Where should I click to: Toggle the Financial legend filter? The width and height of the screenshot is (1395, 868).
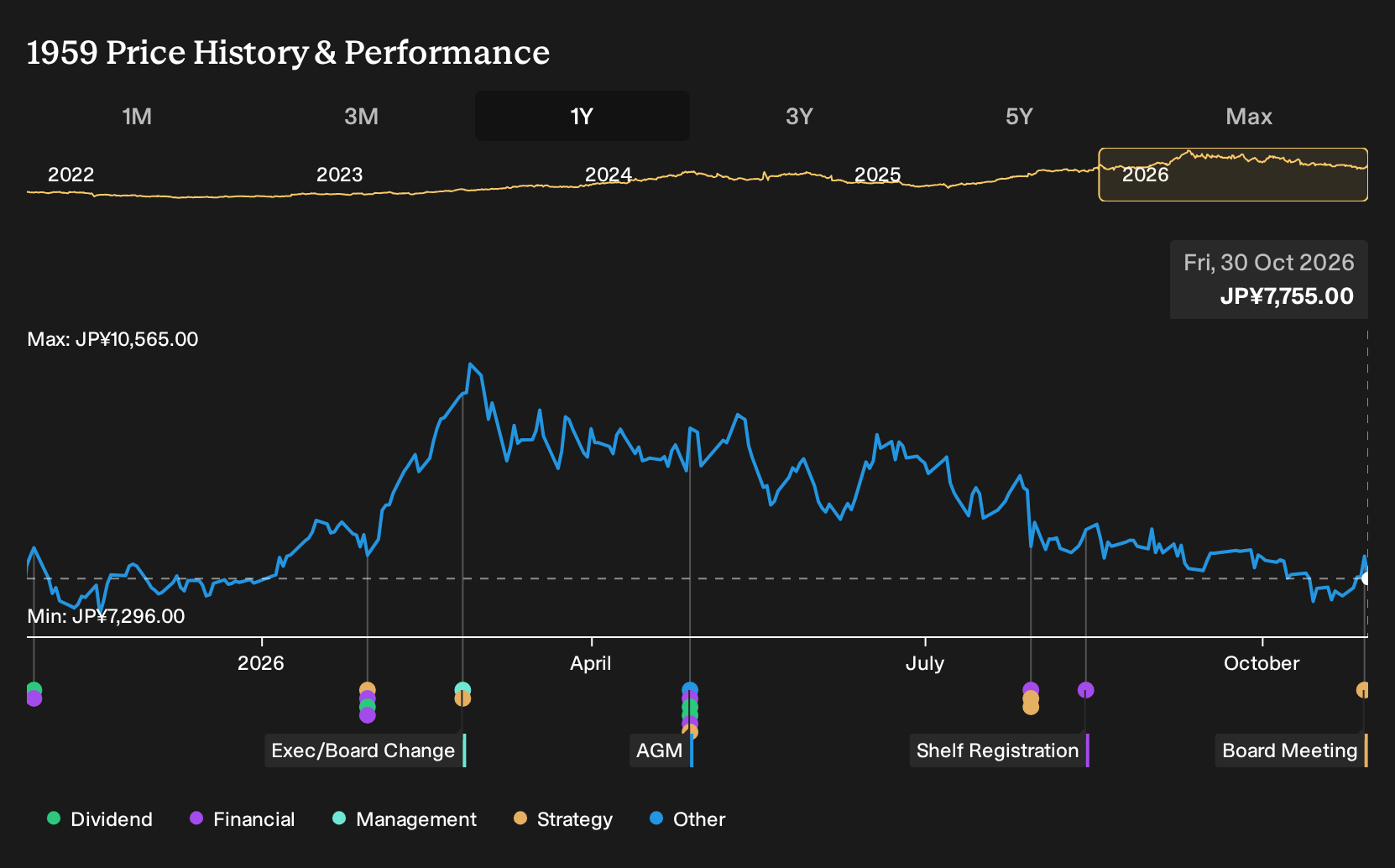coord(242,819)
